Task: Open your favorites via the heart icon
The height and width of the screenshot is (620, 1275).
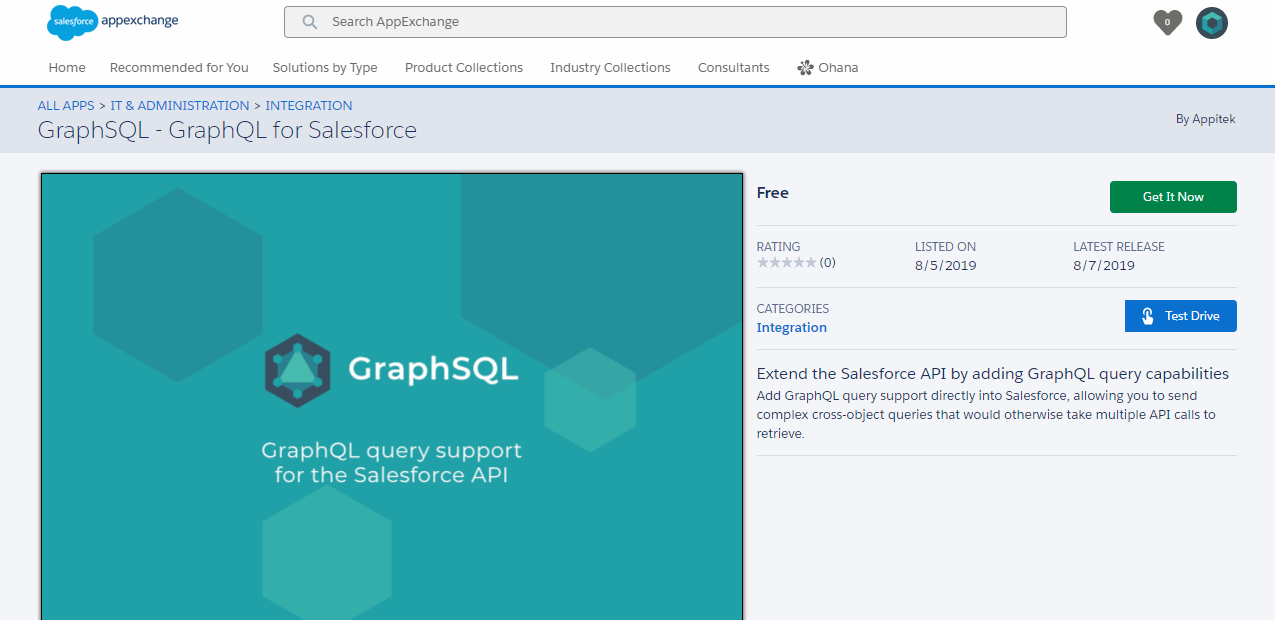Action: point(1166,22)
